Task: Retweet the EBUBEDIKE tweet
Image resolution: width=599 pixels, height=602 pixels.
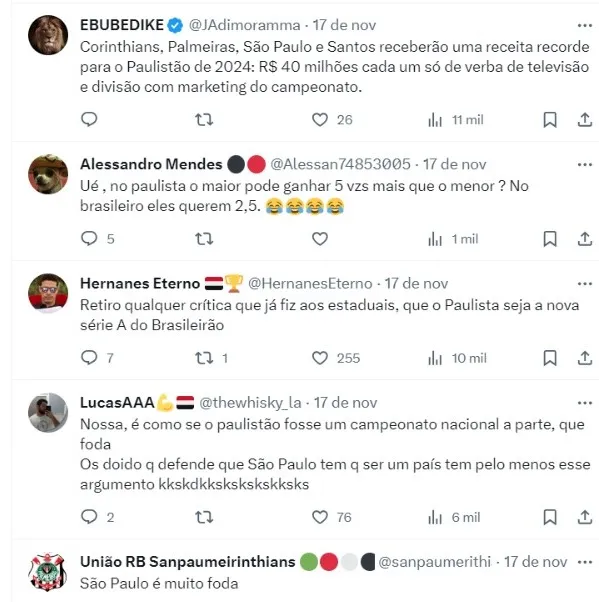Action: [x=204, y=120]
